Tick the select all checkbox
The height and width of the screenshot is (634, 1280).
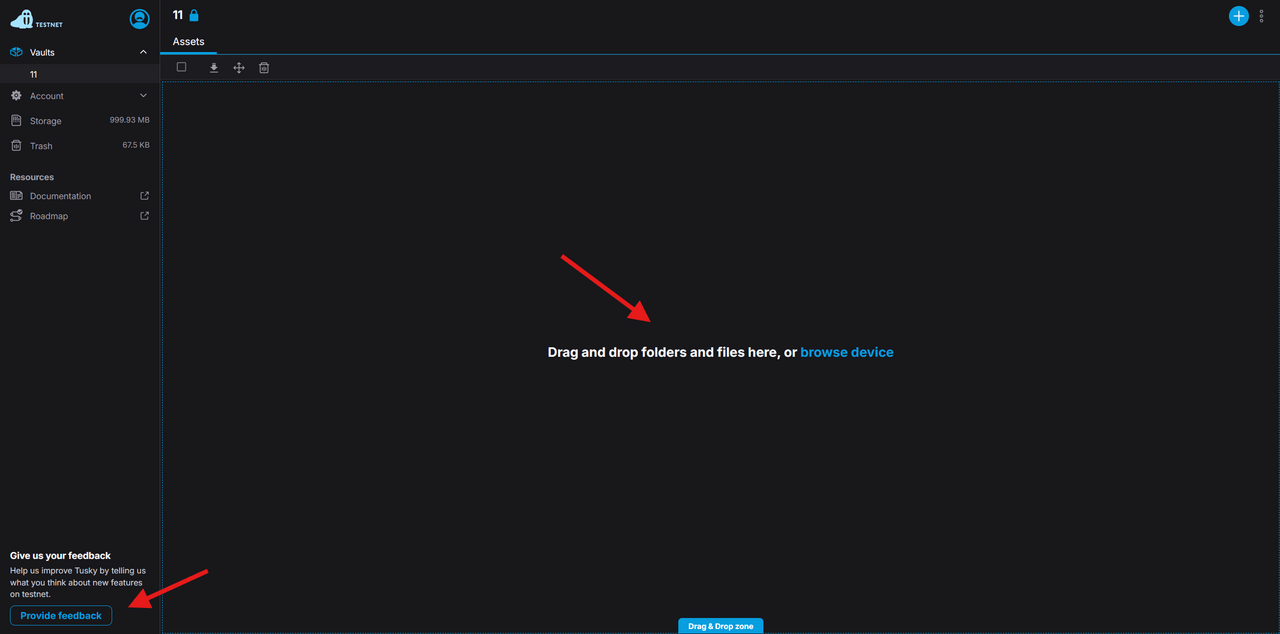(181, 67)
